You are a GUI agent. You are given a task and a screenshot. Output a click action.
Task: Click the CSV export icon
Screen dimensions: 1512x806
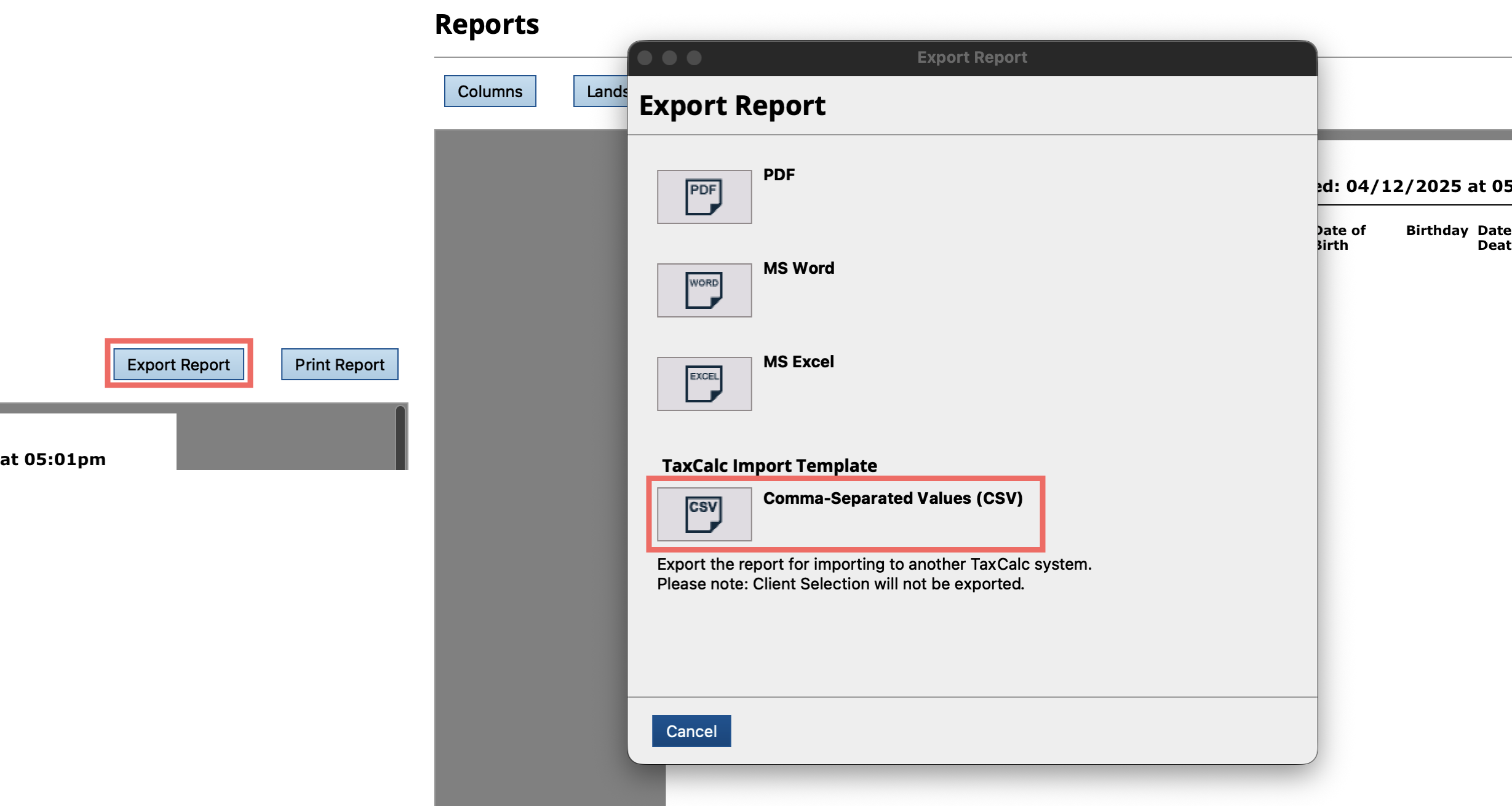(x=704, y=514)
